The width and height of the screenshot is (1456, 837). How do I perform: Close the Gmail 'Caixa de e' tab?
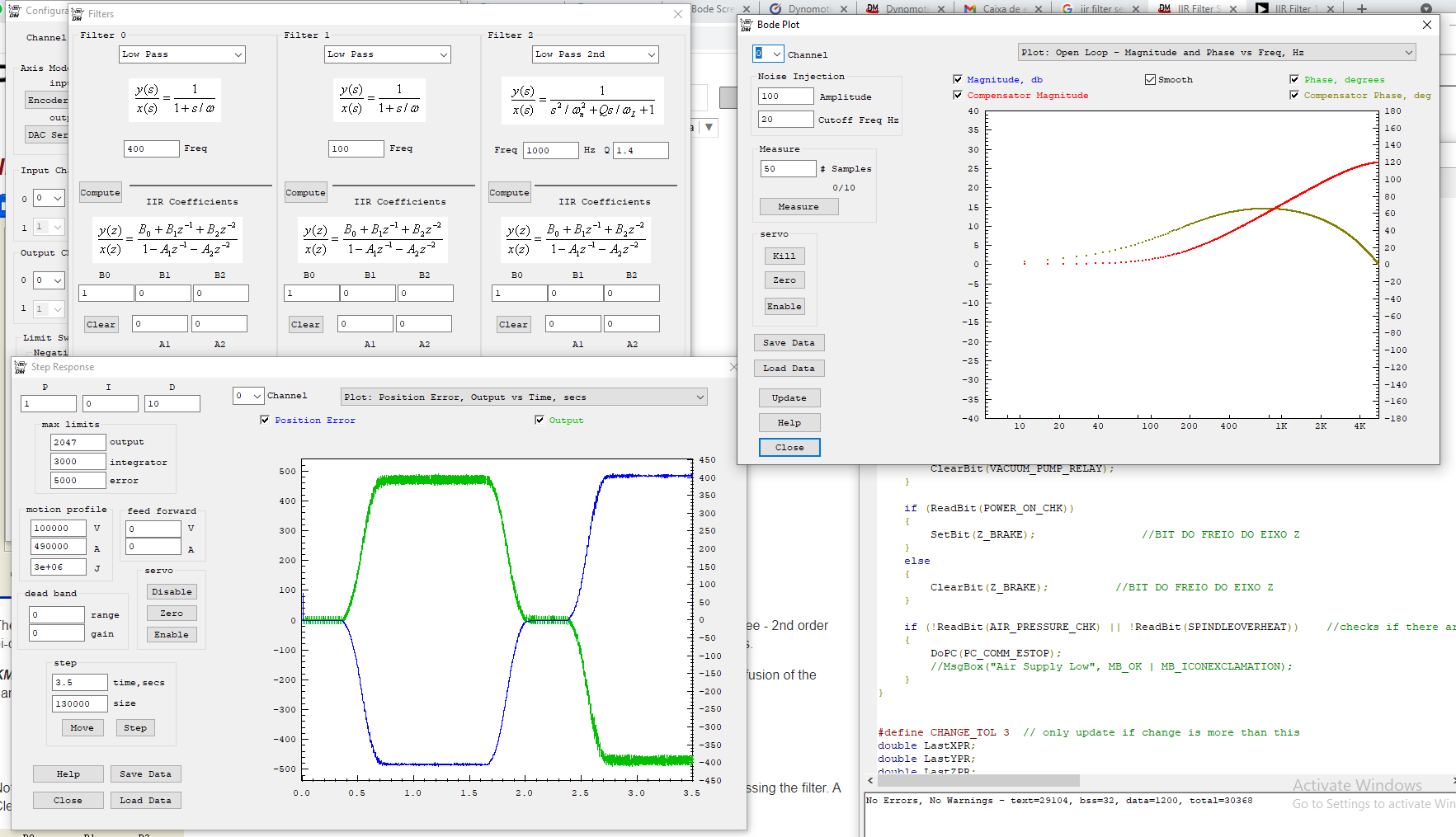(1039, 9)
